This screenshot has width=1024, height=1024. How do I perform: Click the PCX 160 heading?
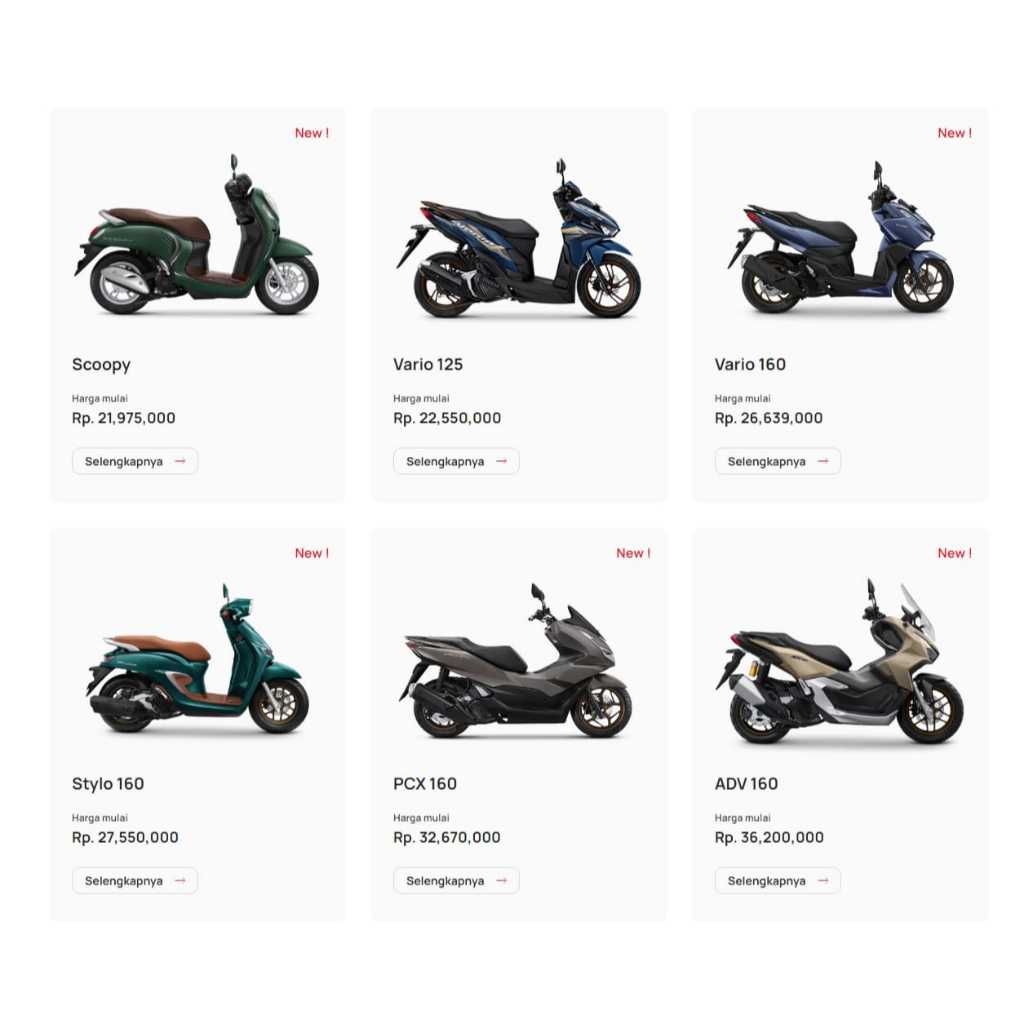424,784
